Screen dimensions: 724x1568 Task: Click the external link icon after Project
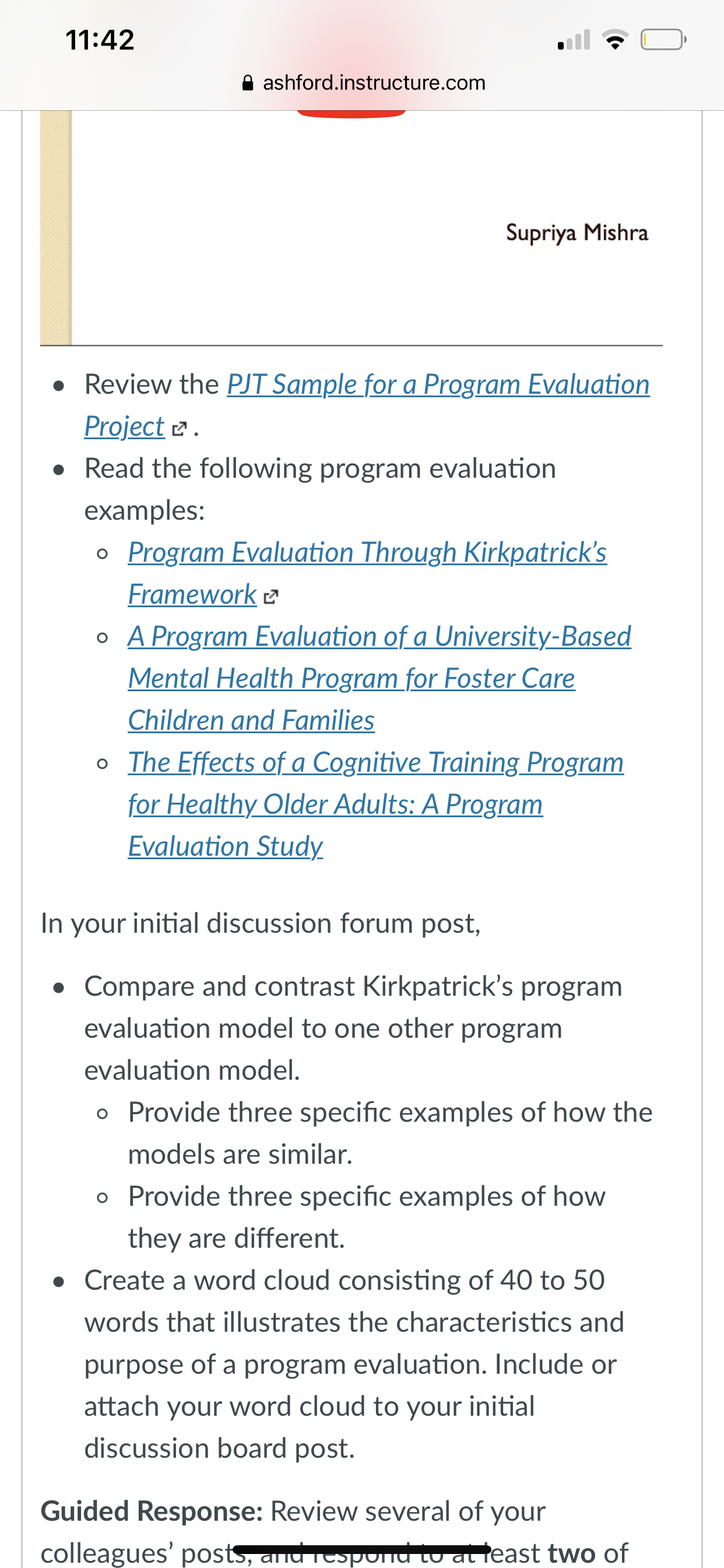point(179,429)
